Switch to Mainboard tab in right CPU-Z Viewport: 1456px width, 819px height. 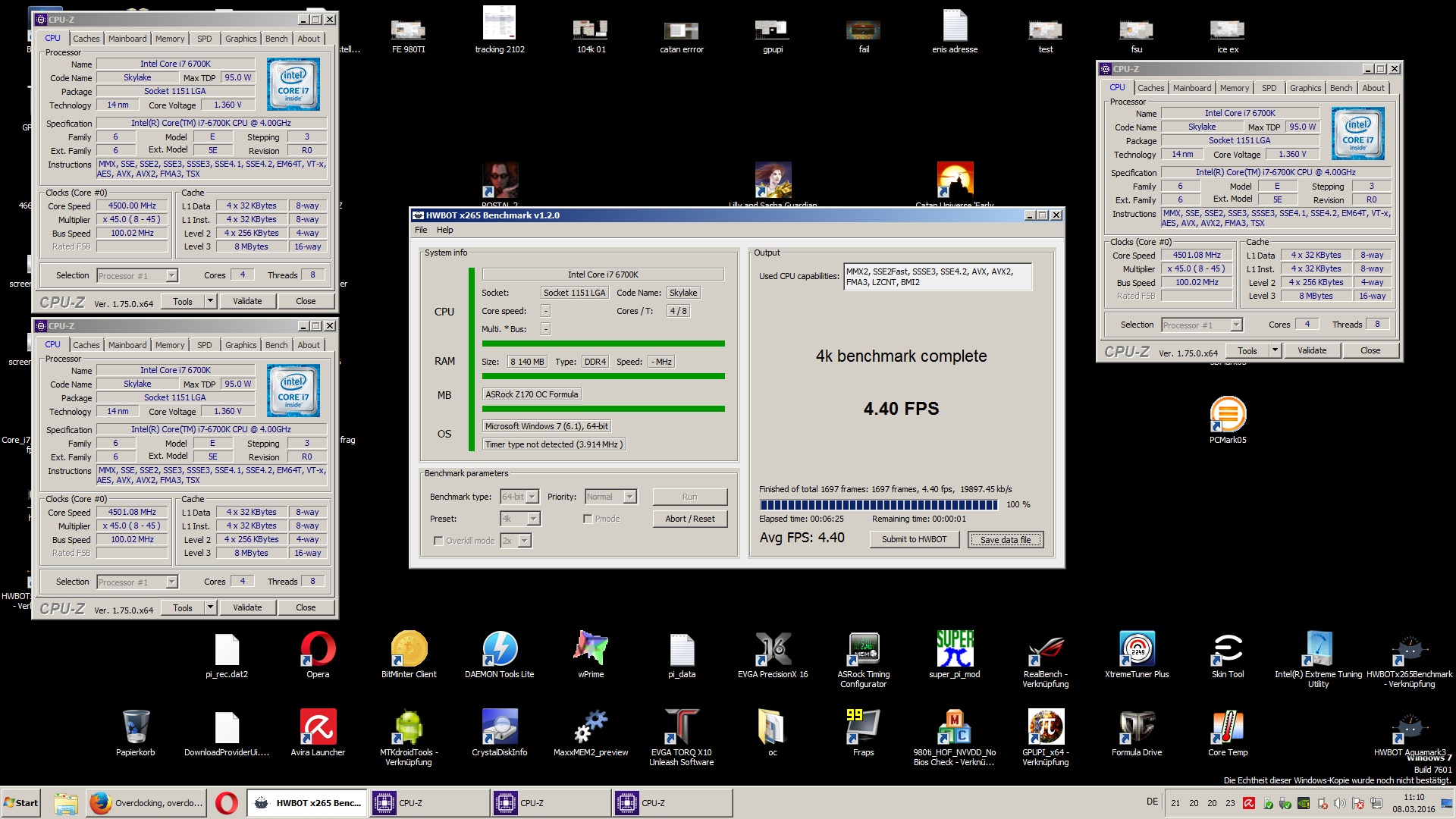coord(1192,88)
